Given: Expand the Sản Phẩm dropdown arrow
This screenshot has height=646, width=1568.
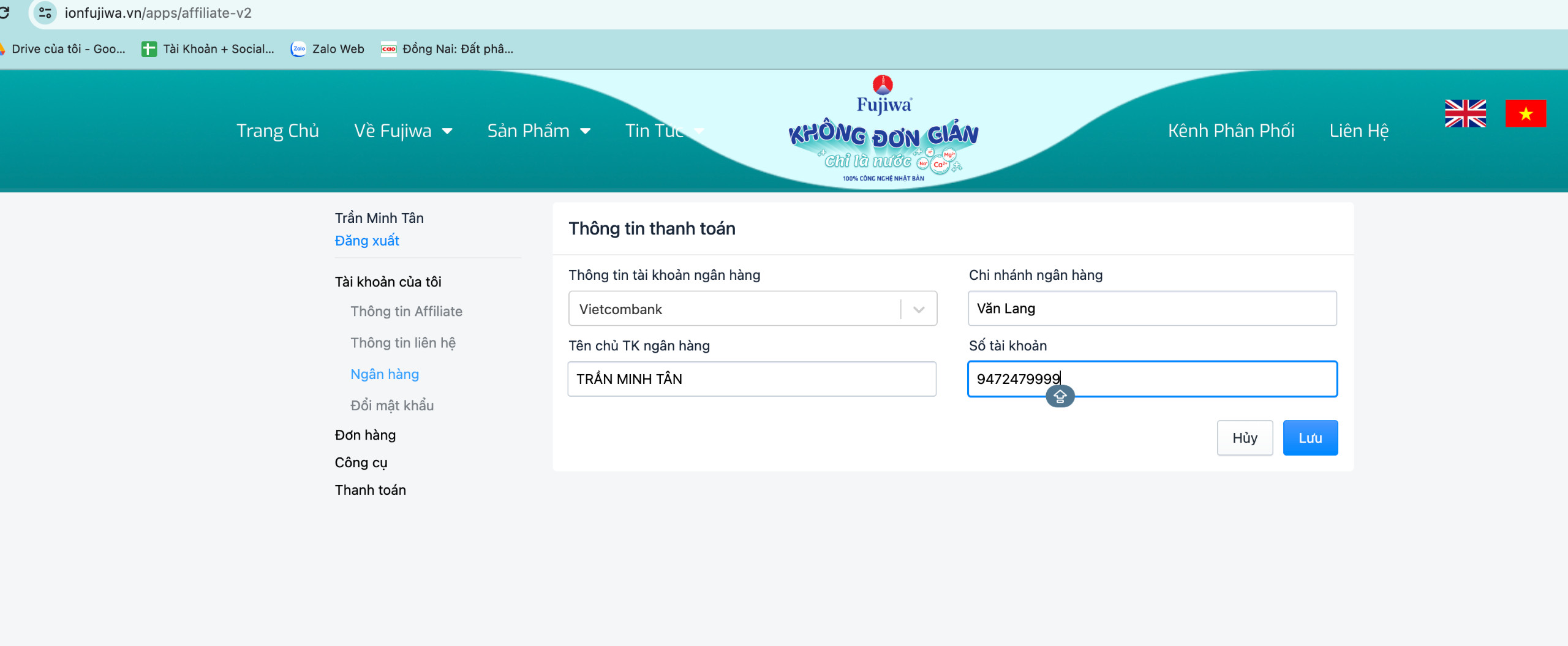Looking at the screenshot, I should [585, 132].
